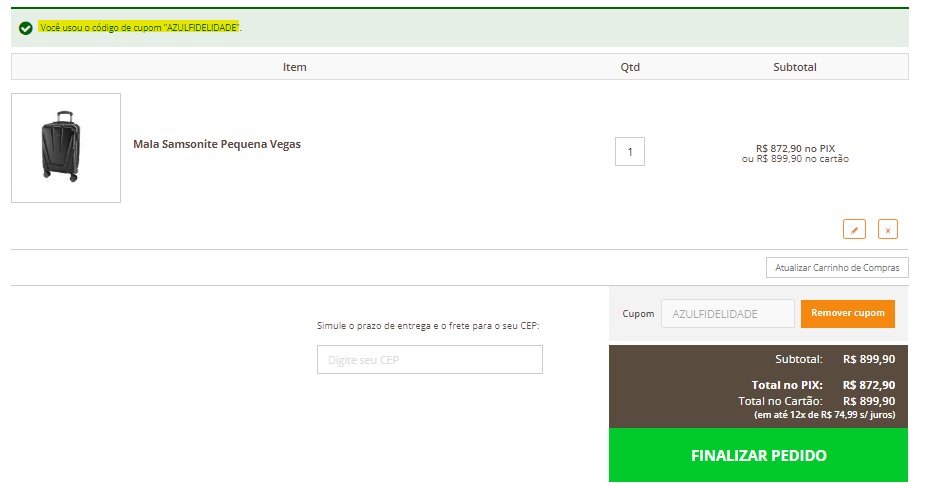
Task: Click the Cupom field with AZULFIDELIDADE
Action: coord(728,314)
